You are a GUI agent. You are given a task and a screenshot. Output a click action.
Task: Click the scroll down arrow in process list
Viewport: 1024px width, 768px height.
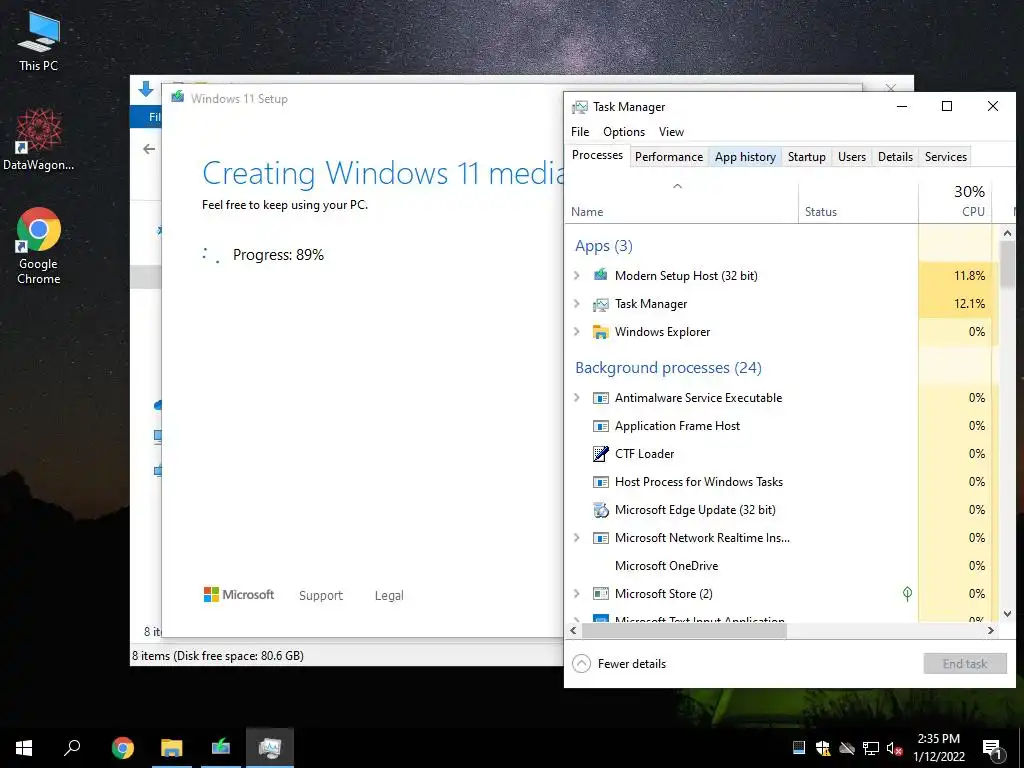(x=1007, y=614)
